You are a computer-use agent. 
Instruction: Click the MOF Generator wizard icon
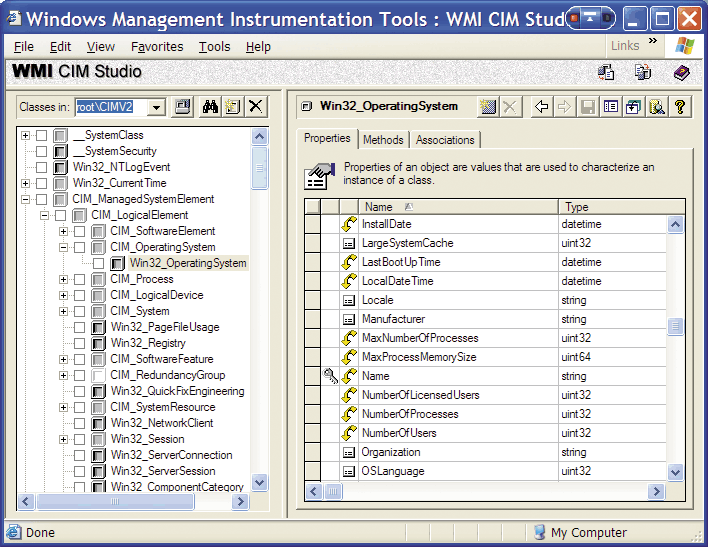(606, 72)
